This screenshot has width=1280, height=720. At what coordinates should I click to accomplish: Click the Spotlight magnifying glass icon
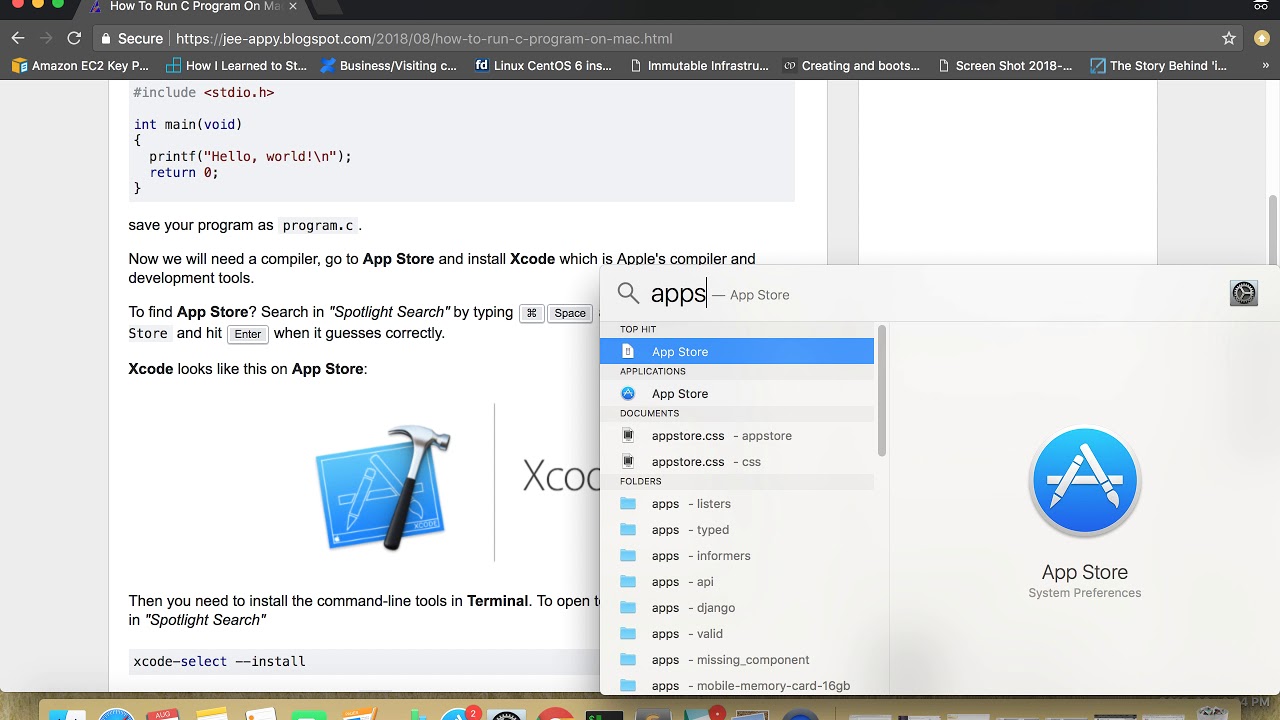pyautogui.click(x=628, y=293)
